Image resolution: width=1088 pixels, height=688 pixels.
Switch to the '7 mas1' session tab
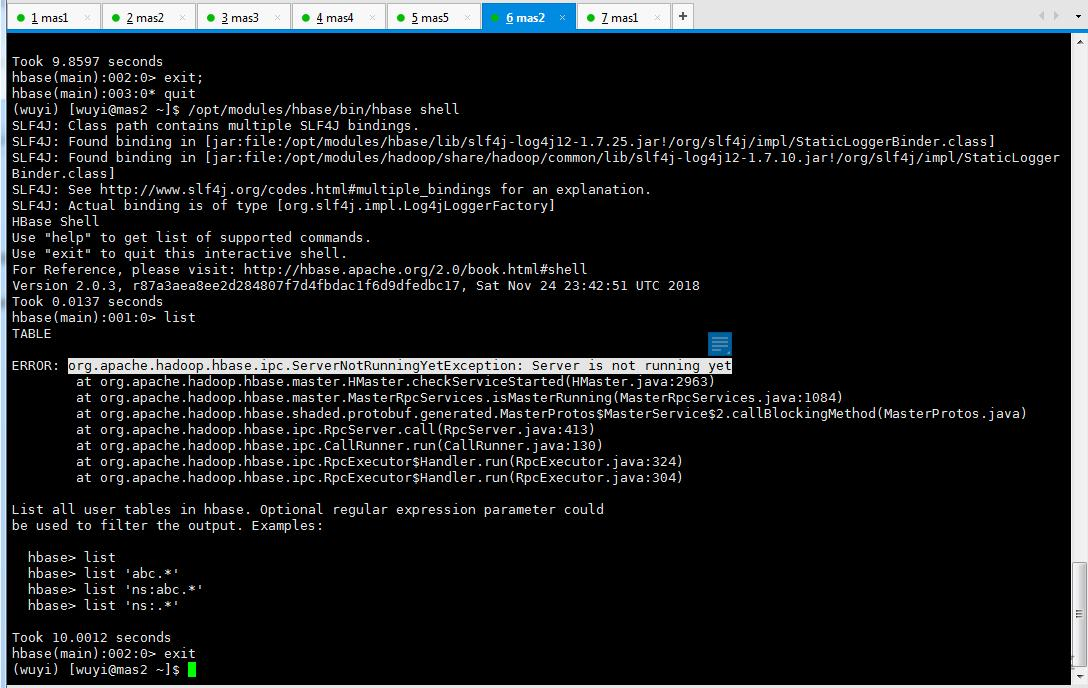pyautogui.click(x=624, y=17)
